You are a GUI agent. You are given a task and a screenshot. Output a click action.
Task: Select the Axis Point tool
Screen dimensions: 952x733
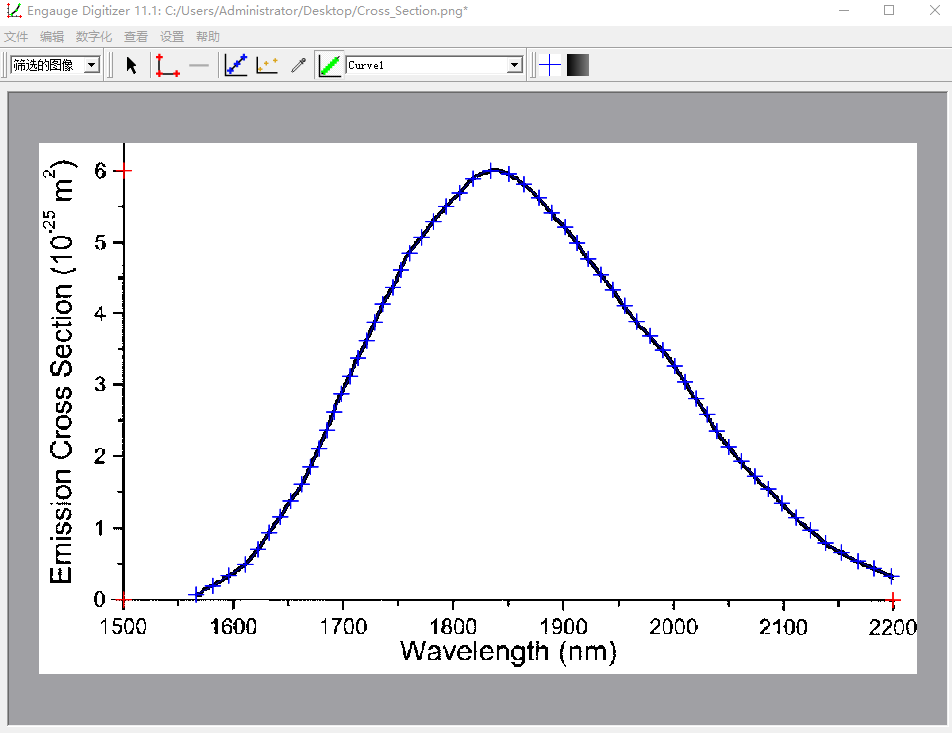[167, 65]
